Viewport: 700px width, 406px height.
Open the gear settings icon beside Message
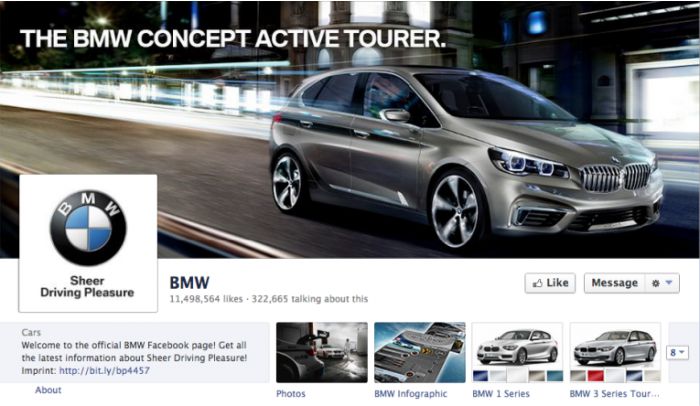pos(655,283)
